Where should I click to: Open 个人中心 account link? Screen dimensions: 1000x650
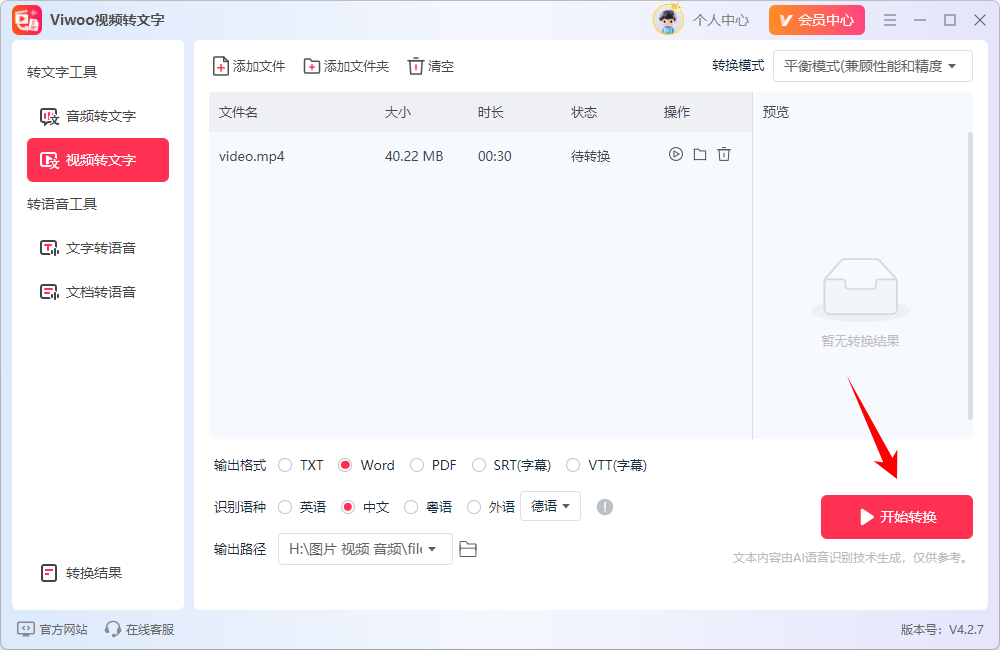(721, 20)
